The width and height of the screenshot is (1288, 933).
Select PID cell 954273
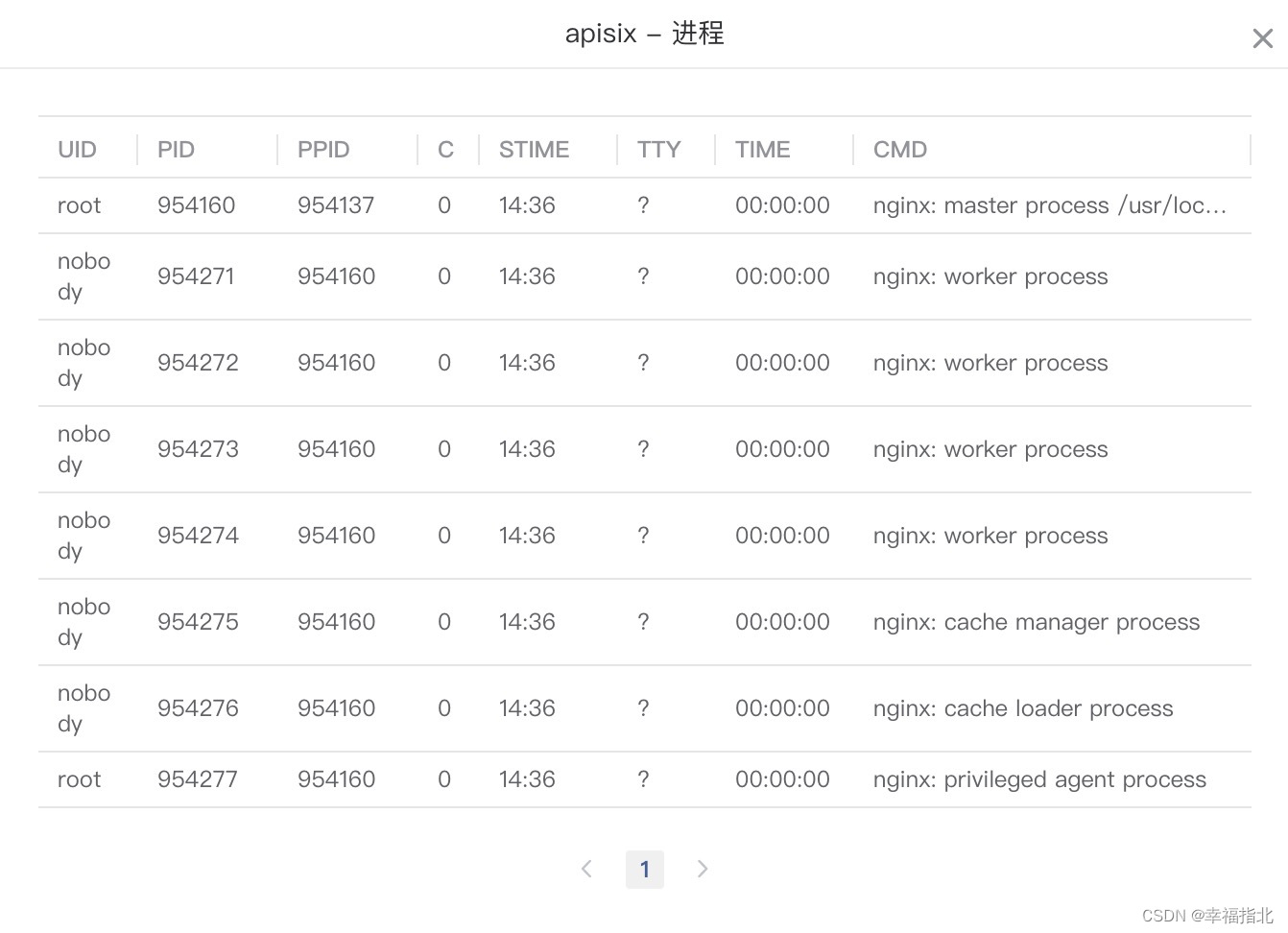(198, 449)
